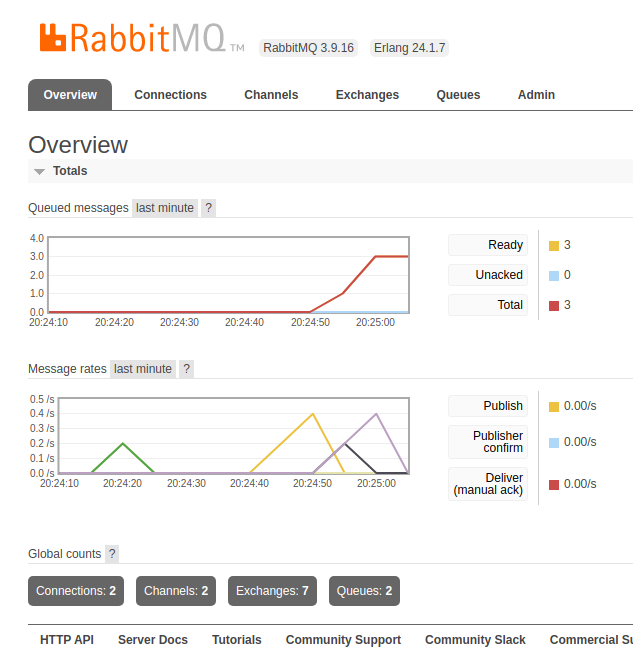Click the Queued messages chart
This screenshot has height=664, width=633.
pos(228,275)
